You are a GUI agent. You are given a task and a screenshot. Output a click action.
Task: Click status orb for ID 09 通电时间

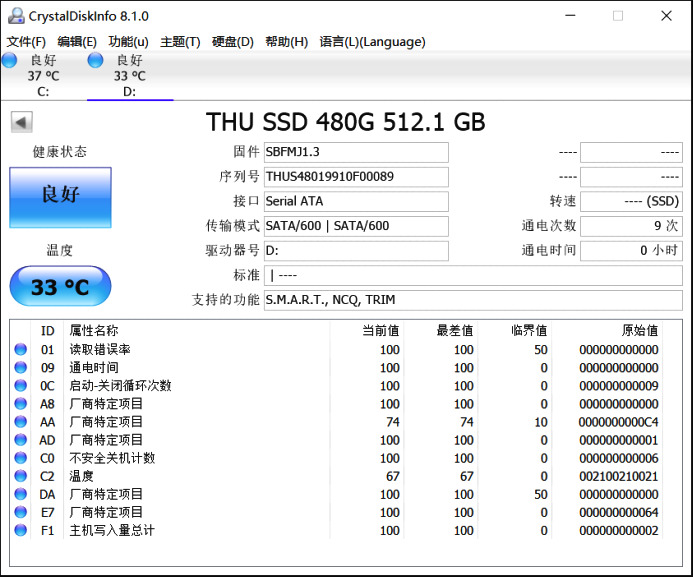tap(20, 368)
